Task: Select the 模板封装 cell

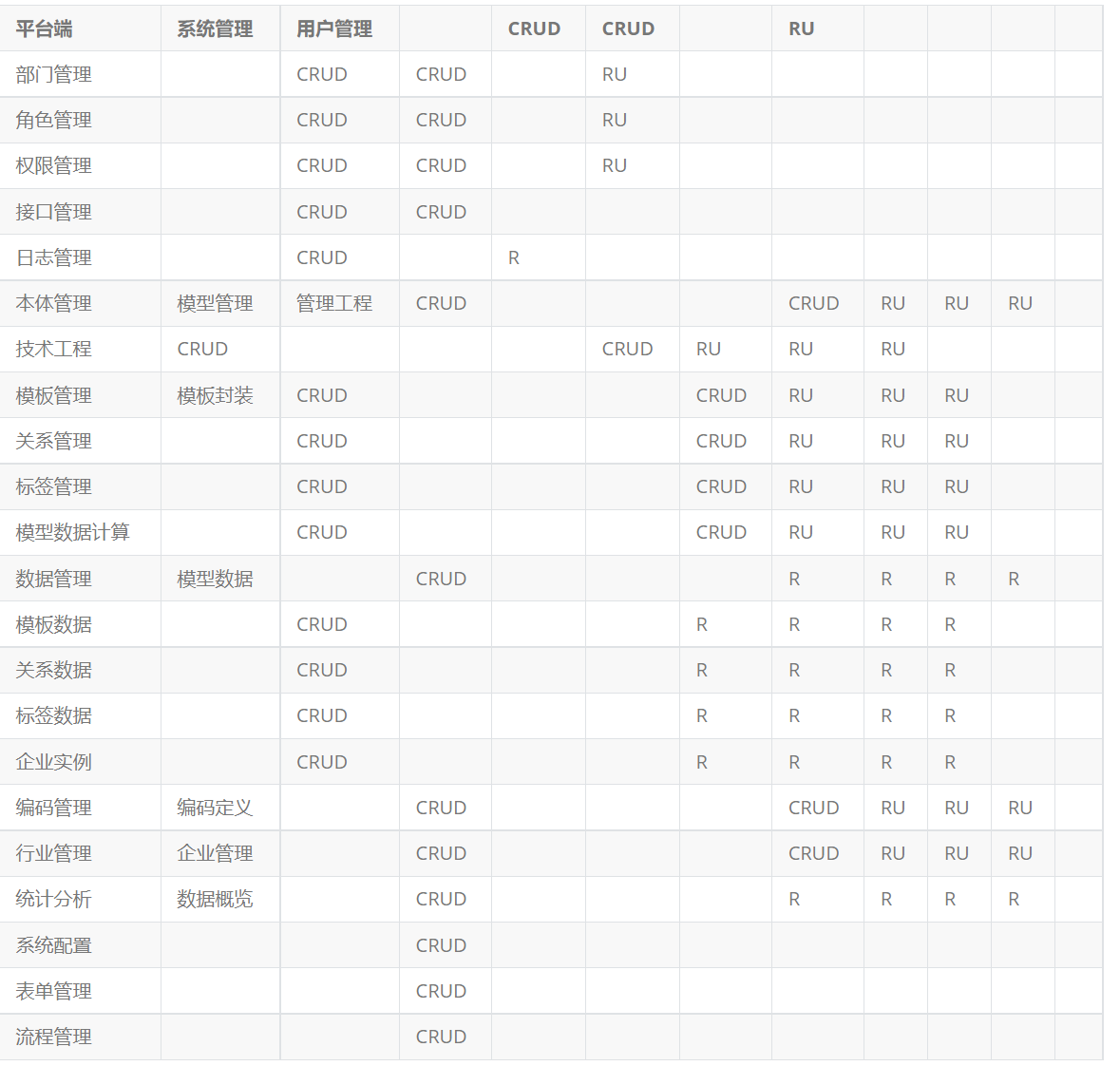Action: coord(215,395)
